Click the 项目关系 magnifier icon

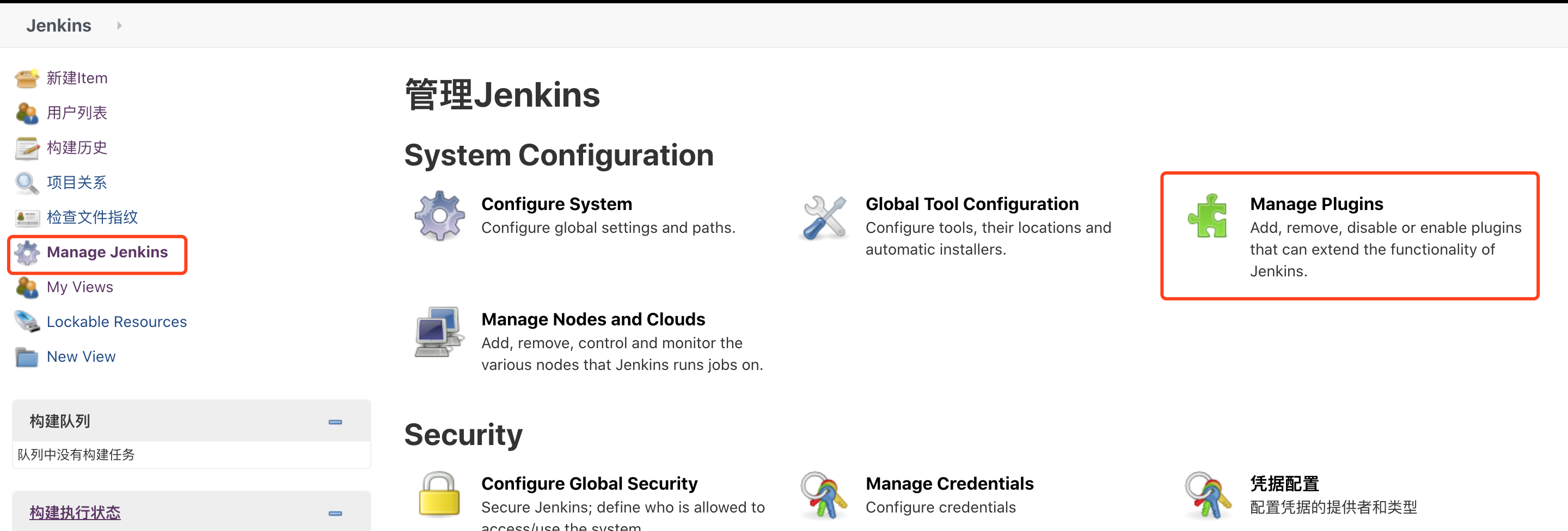(27, 182)
